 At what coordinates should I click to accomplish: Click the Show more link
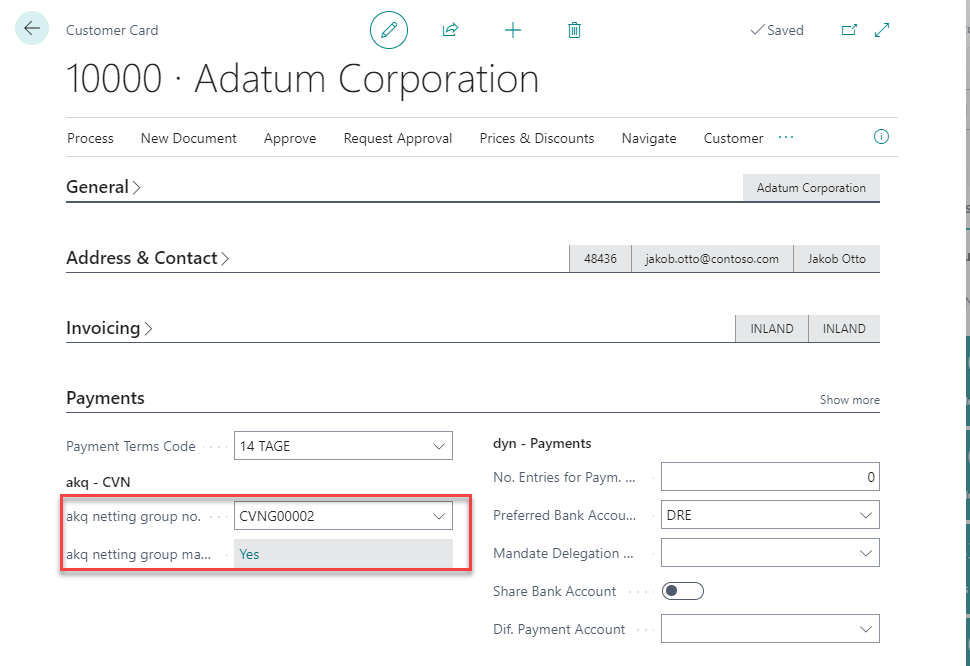[849, 400]
